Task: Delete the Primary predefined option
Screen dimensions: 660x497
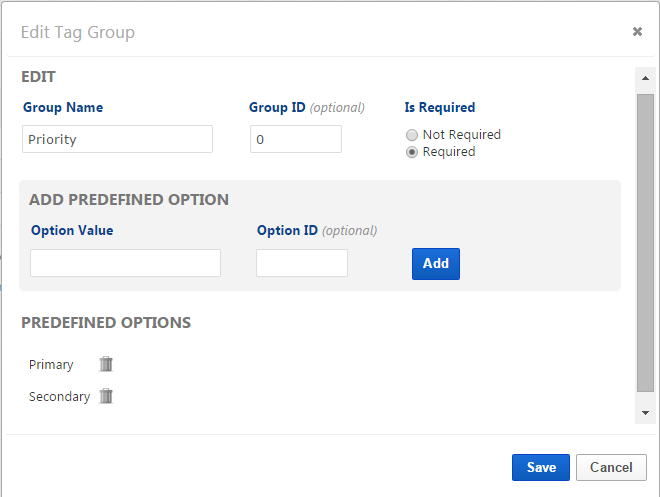Action: pos(106,364)
